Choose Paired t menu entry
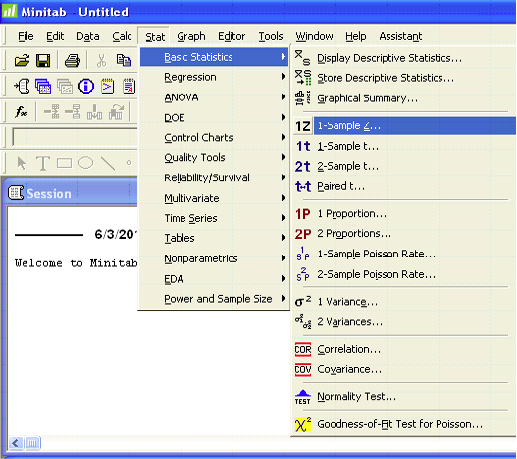517x459 pixels. tap(404, 186)
